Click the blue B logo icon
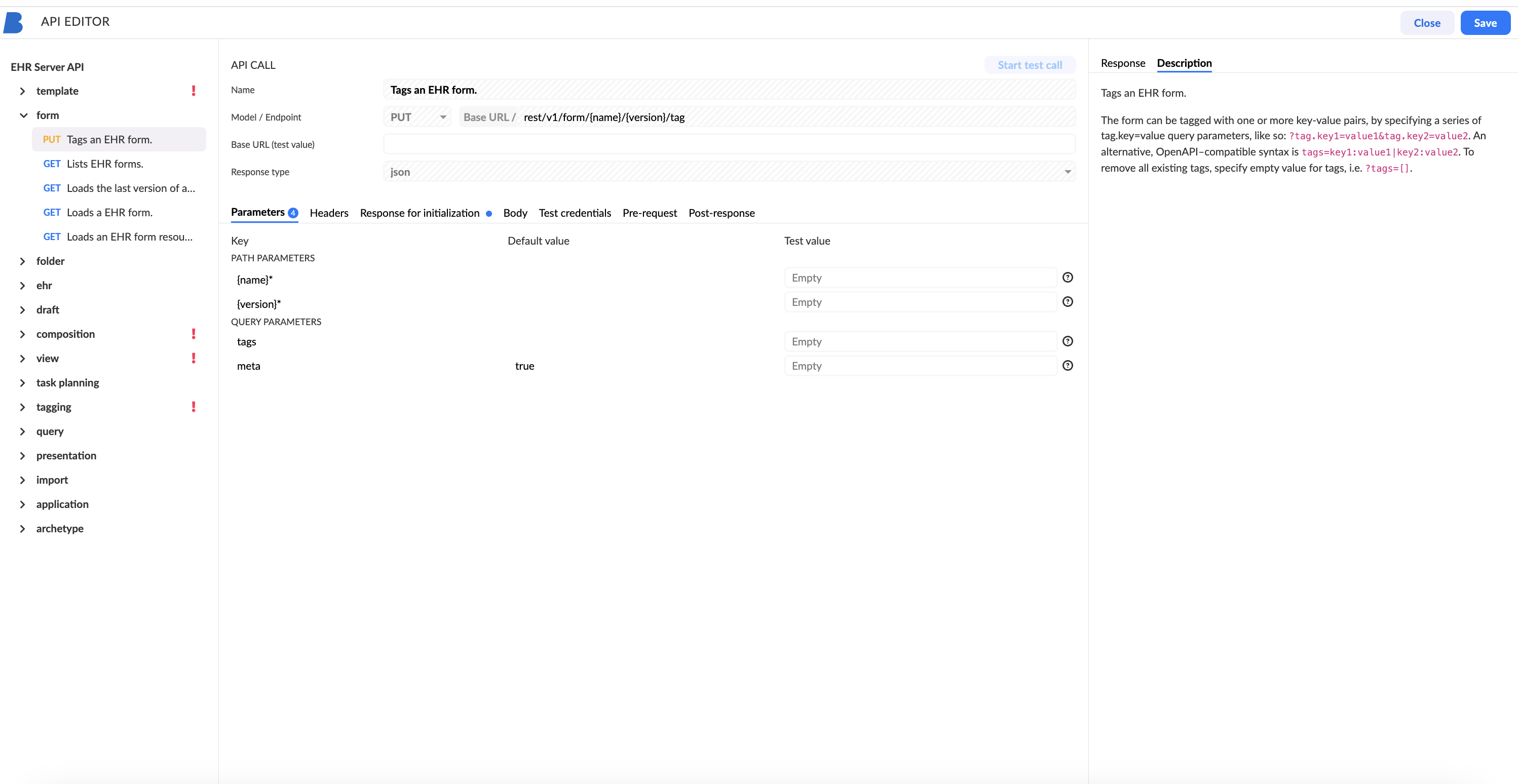Screen dimensions: 1518x784 pos(13,23)
